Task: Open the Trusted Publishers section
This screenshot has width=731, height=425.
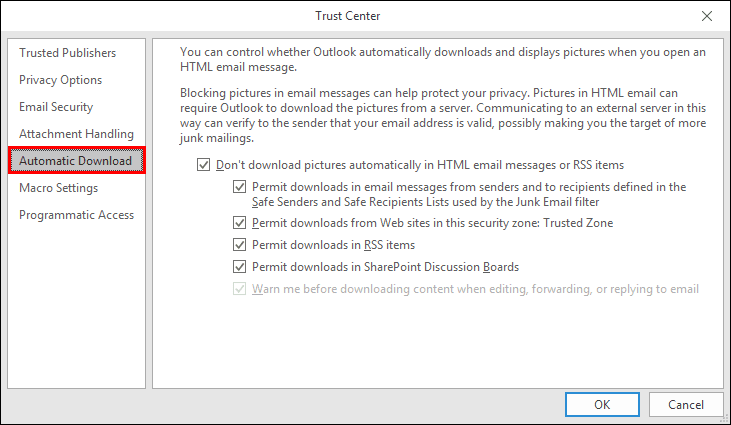Action: (67, 53)
